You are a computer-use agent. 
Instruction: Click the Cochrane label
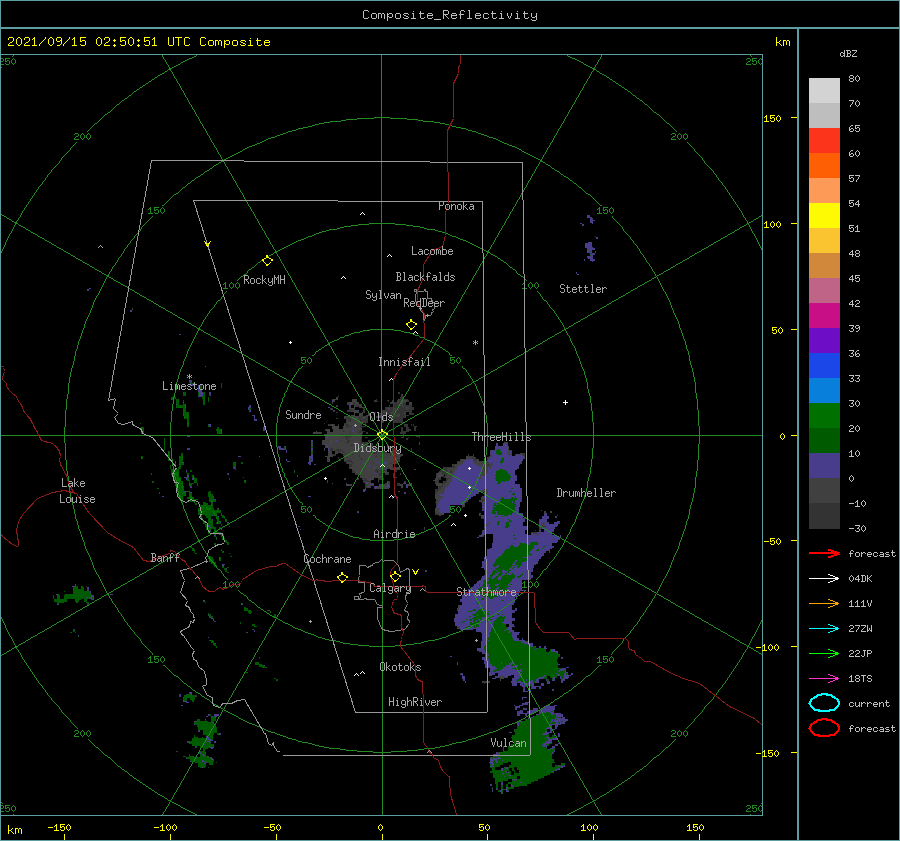327,559
